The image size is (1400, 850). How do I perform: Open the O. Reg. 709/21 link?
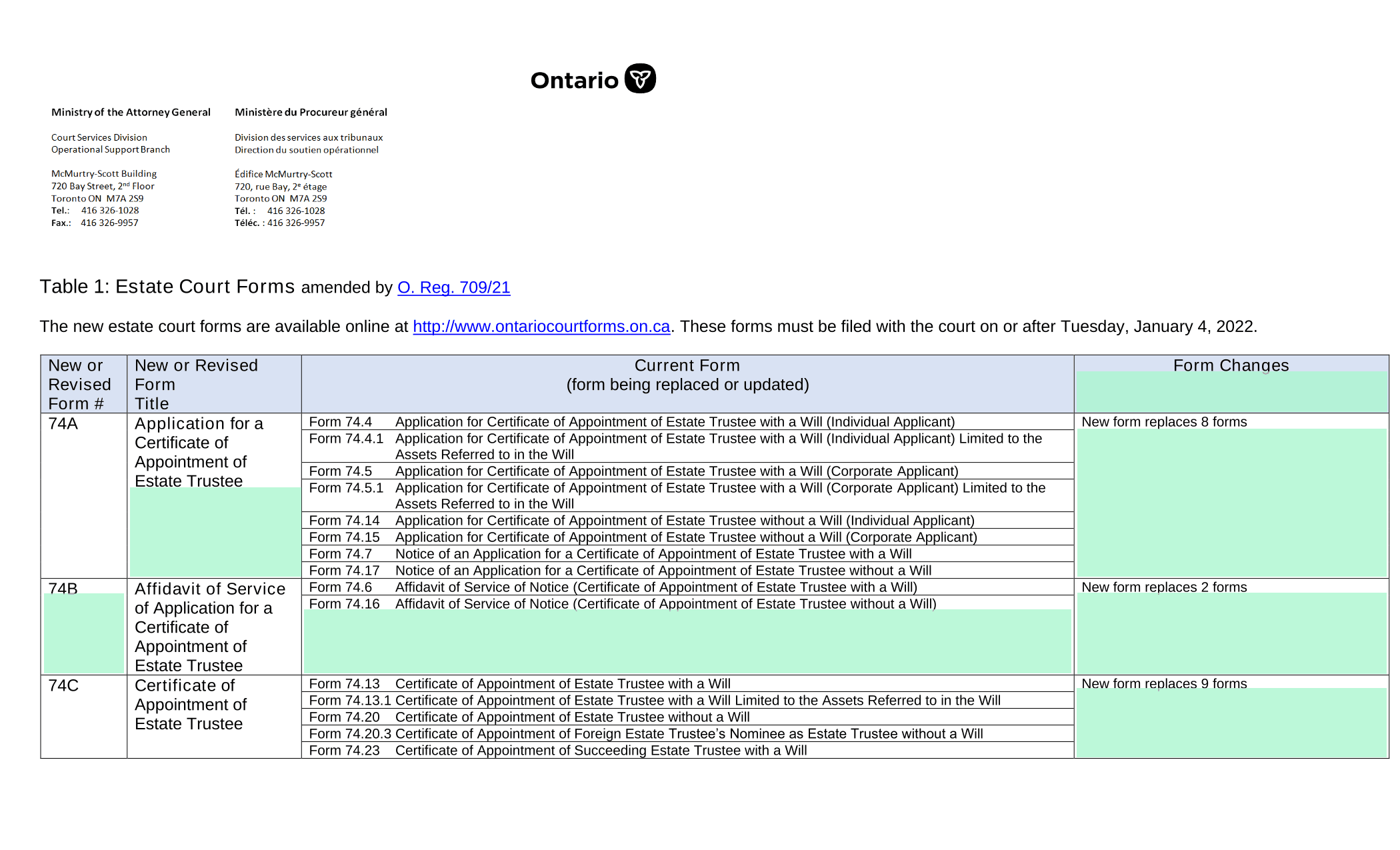[x=454, y=287]
